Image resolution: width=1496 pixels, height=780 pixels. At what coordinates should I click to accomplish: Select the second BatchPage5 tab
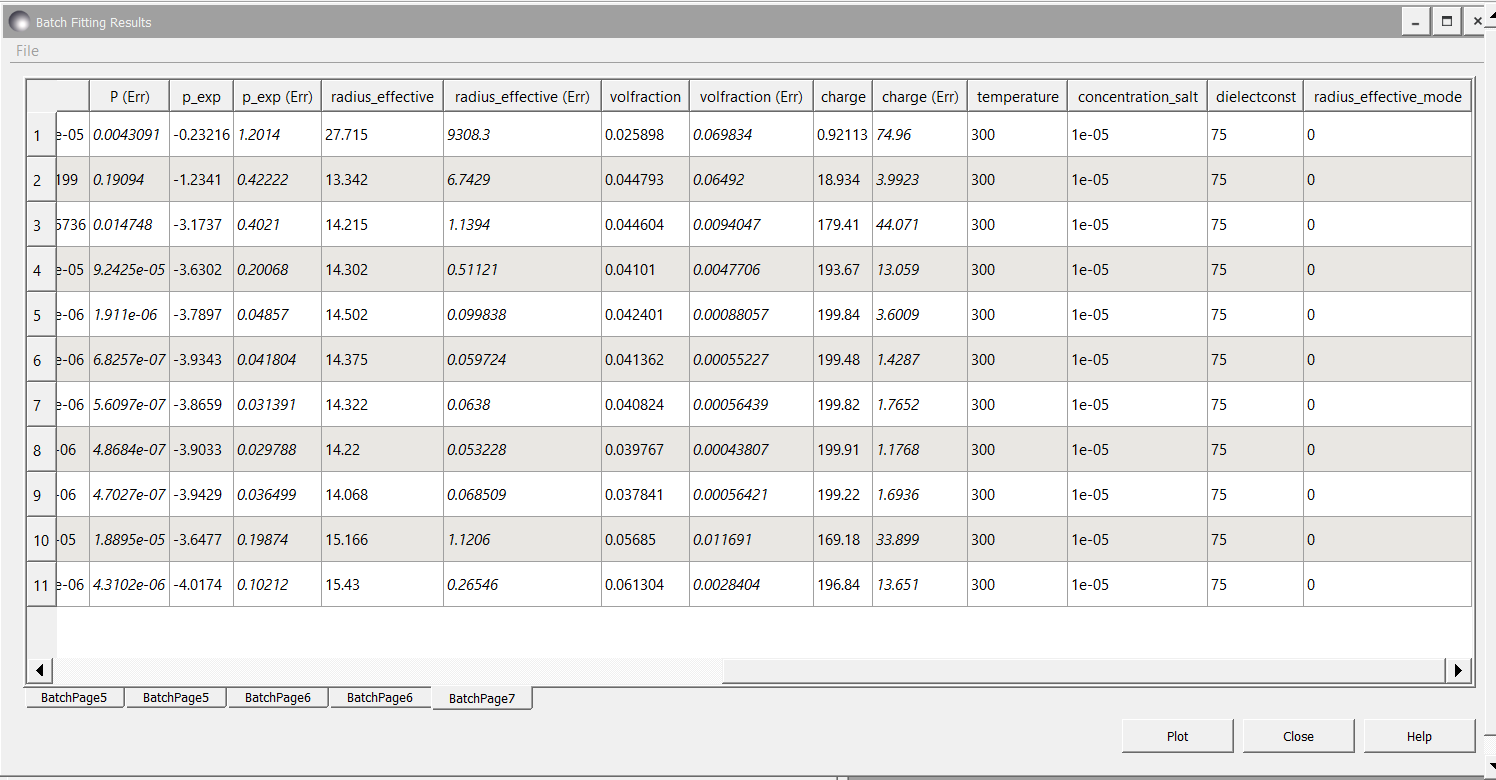(x=175, y=697)
